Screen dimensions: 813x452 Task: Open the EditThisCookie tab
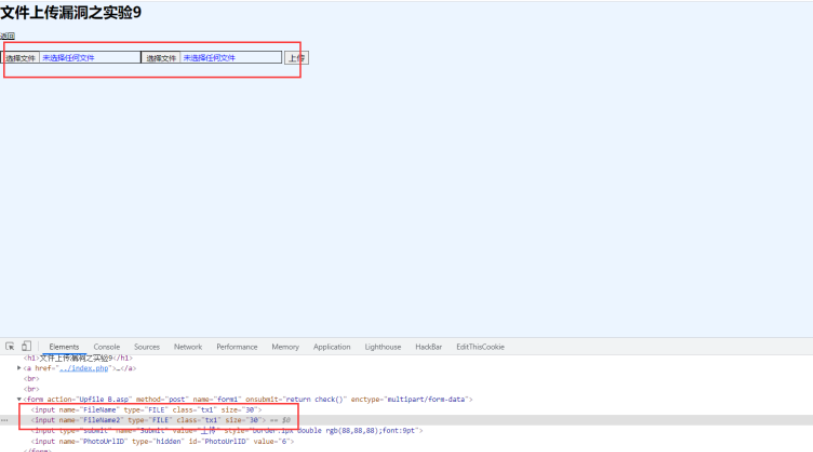477,347
